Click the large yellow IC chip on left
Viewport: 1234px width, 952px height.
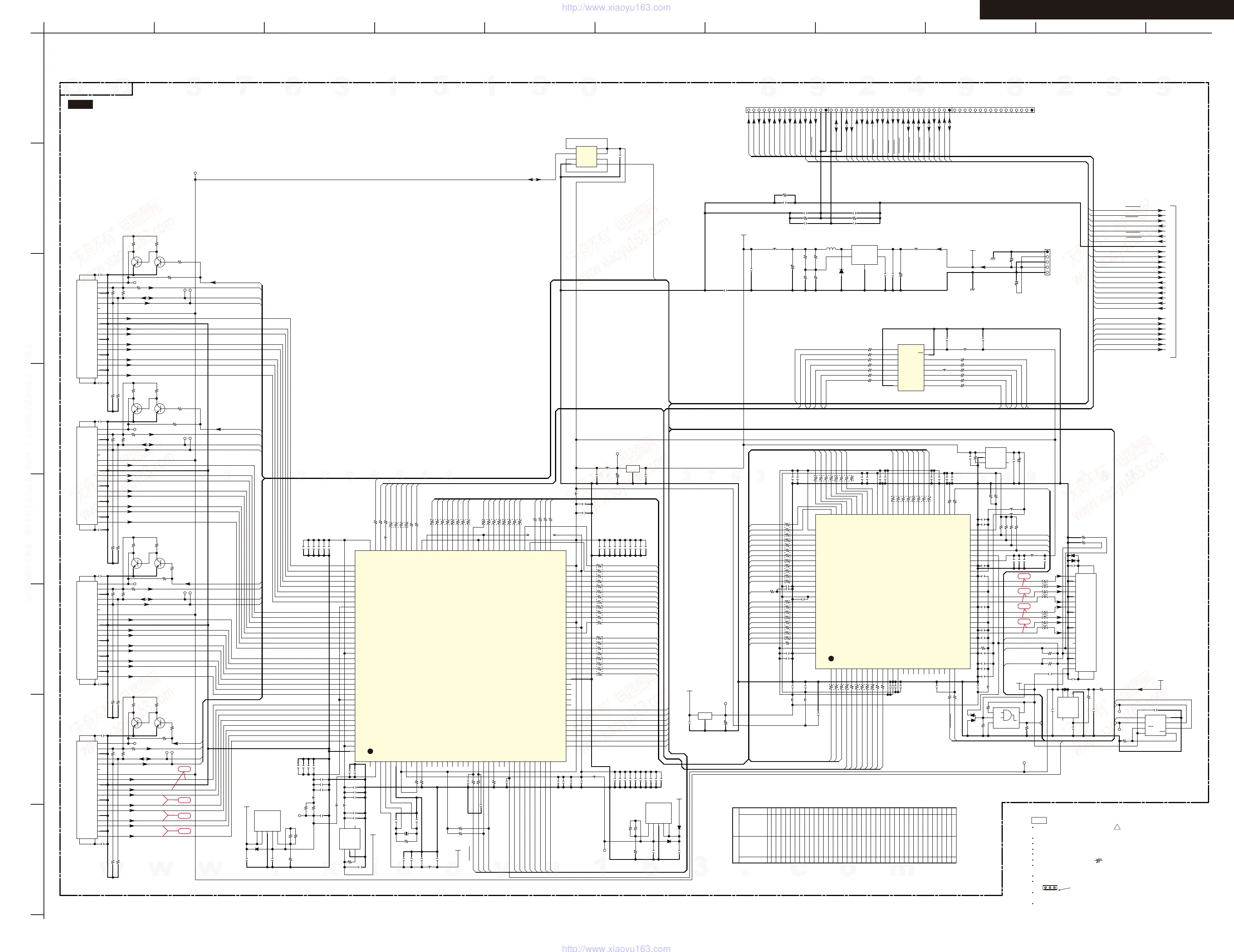coord(460,655)
